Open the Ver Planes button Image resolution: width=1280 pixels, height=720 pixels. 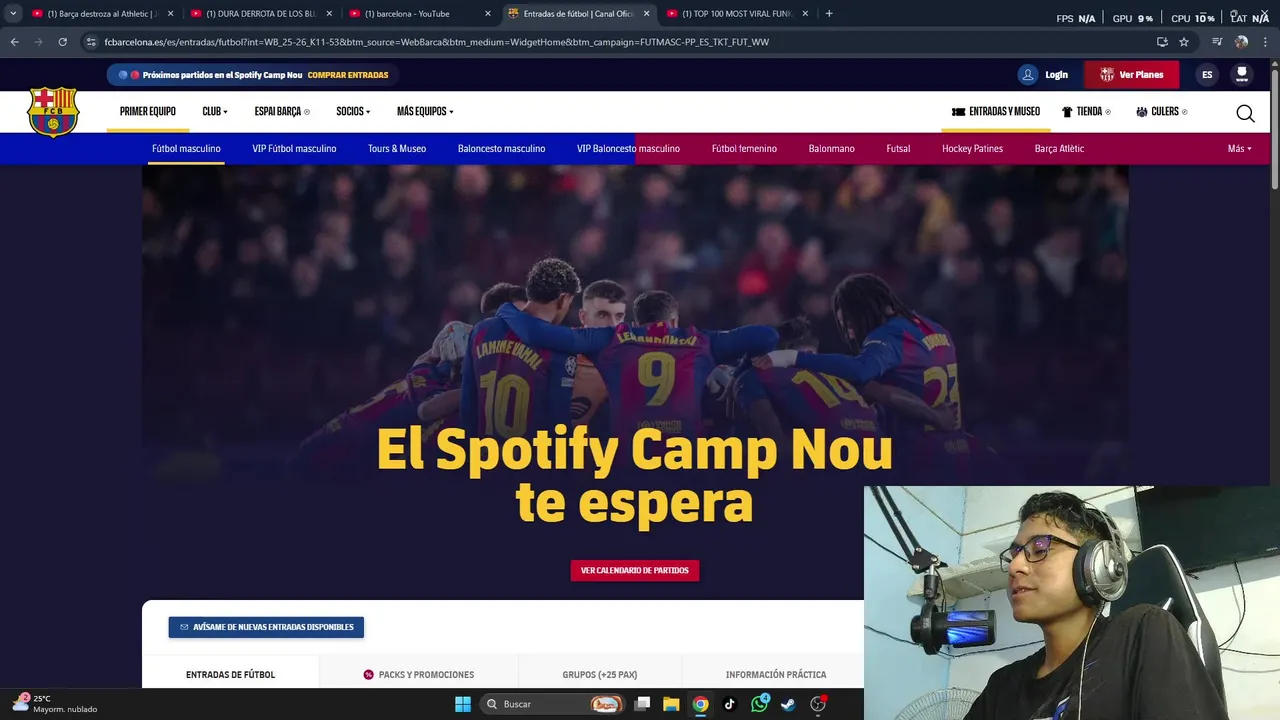[1132, 75]
